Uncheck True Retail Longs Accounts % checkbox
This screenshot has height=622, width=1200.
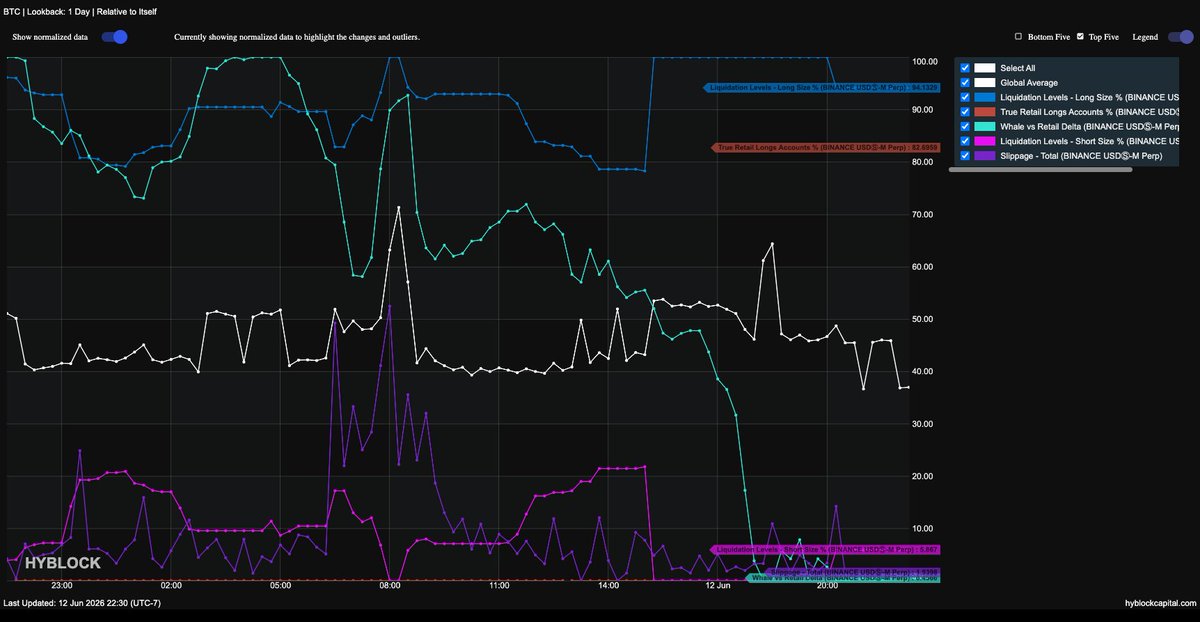pos(965,112)
